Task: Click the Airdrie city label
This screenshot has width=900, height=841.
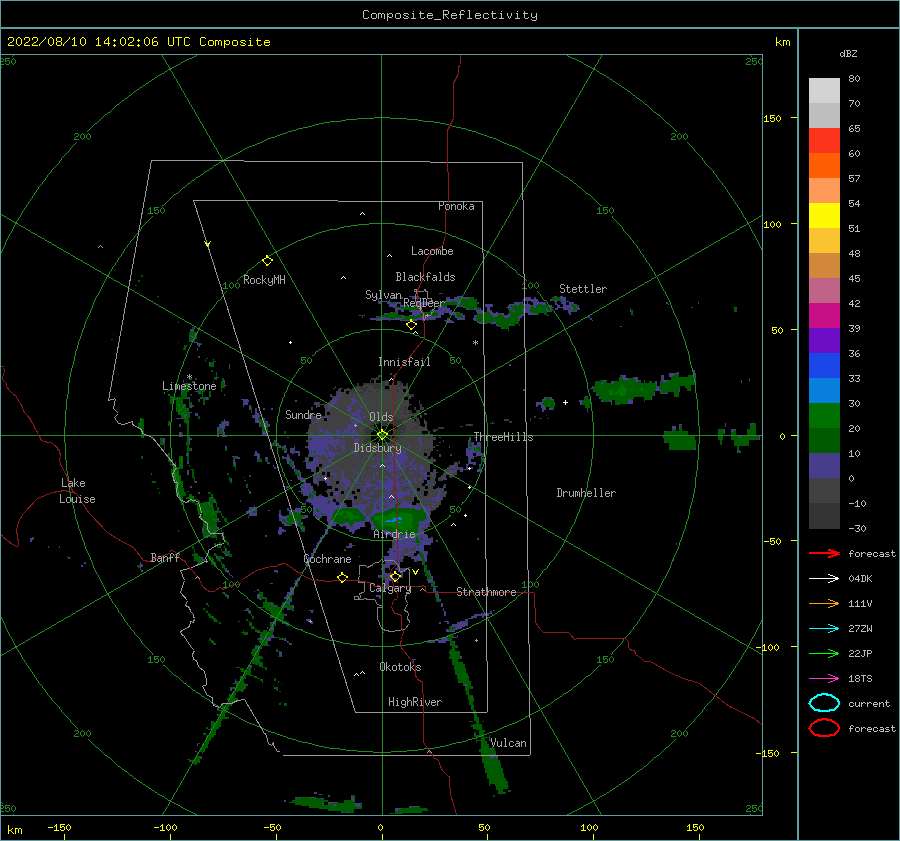Action: click(x=394, y=534)
